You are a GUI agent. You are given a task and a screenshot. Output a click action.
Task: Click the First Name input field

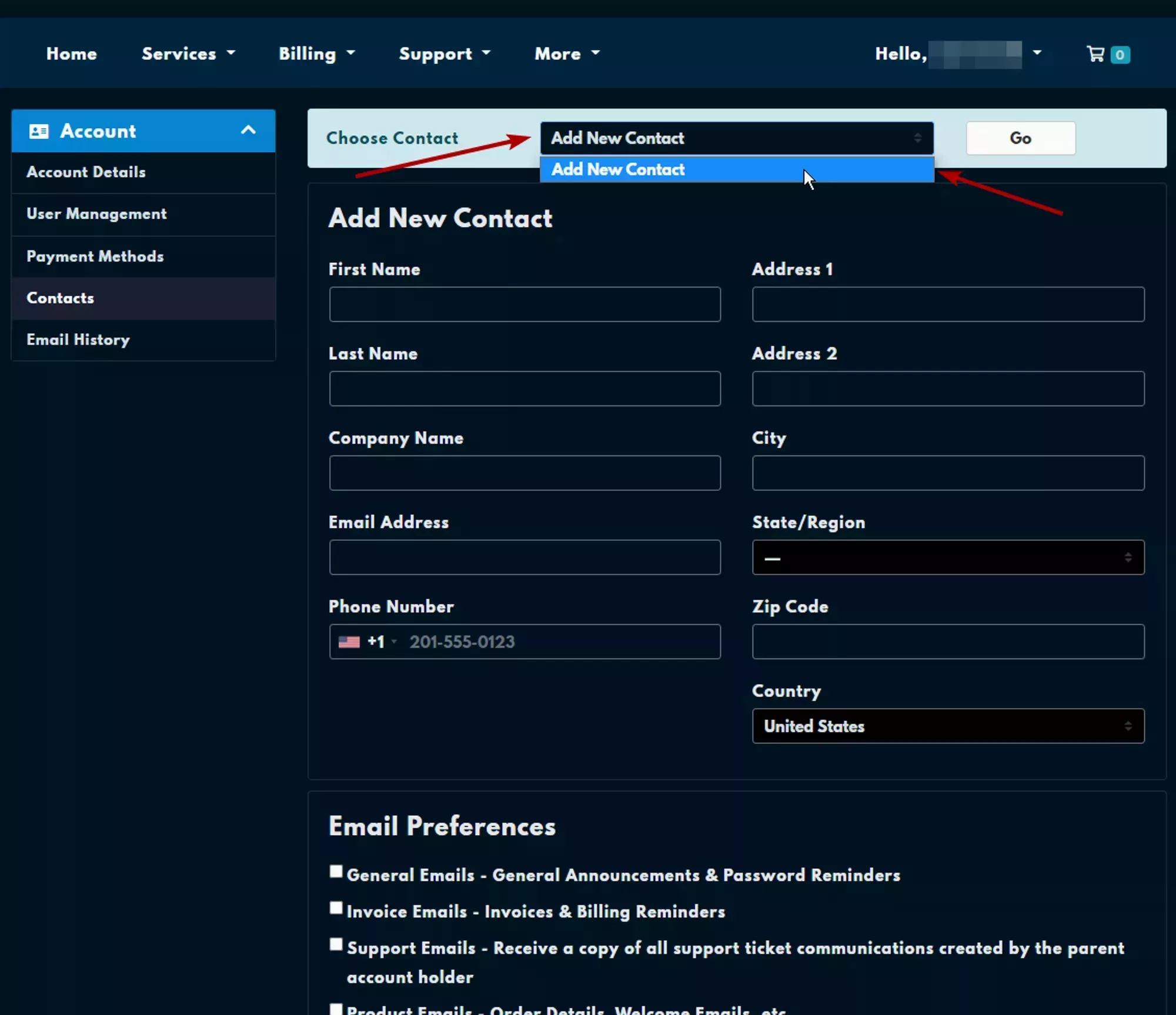point(525,304)
